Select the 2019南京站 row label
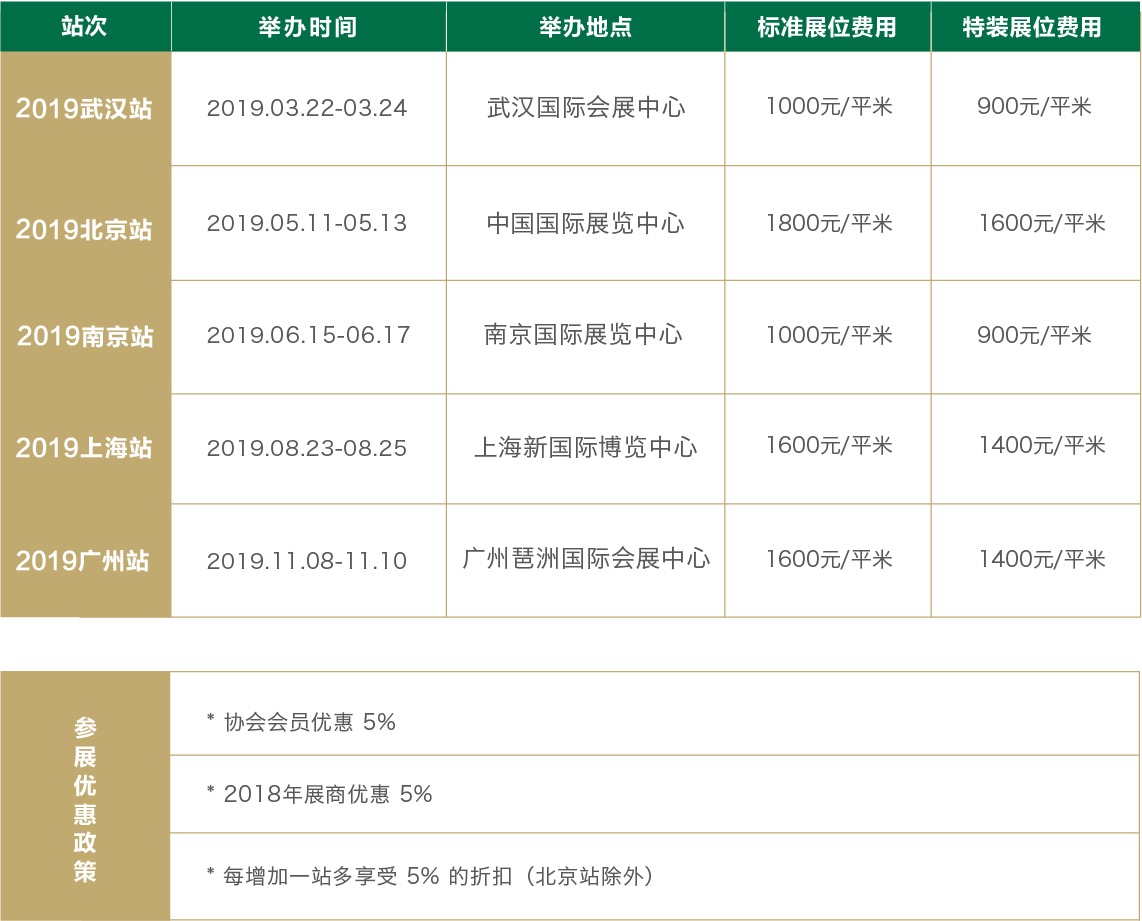 click(85, 336)
